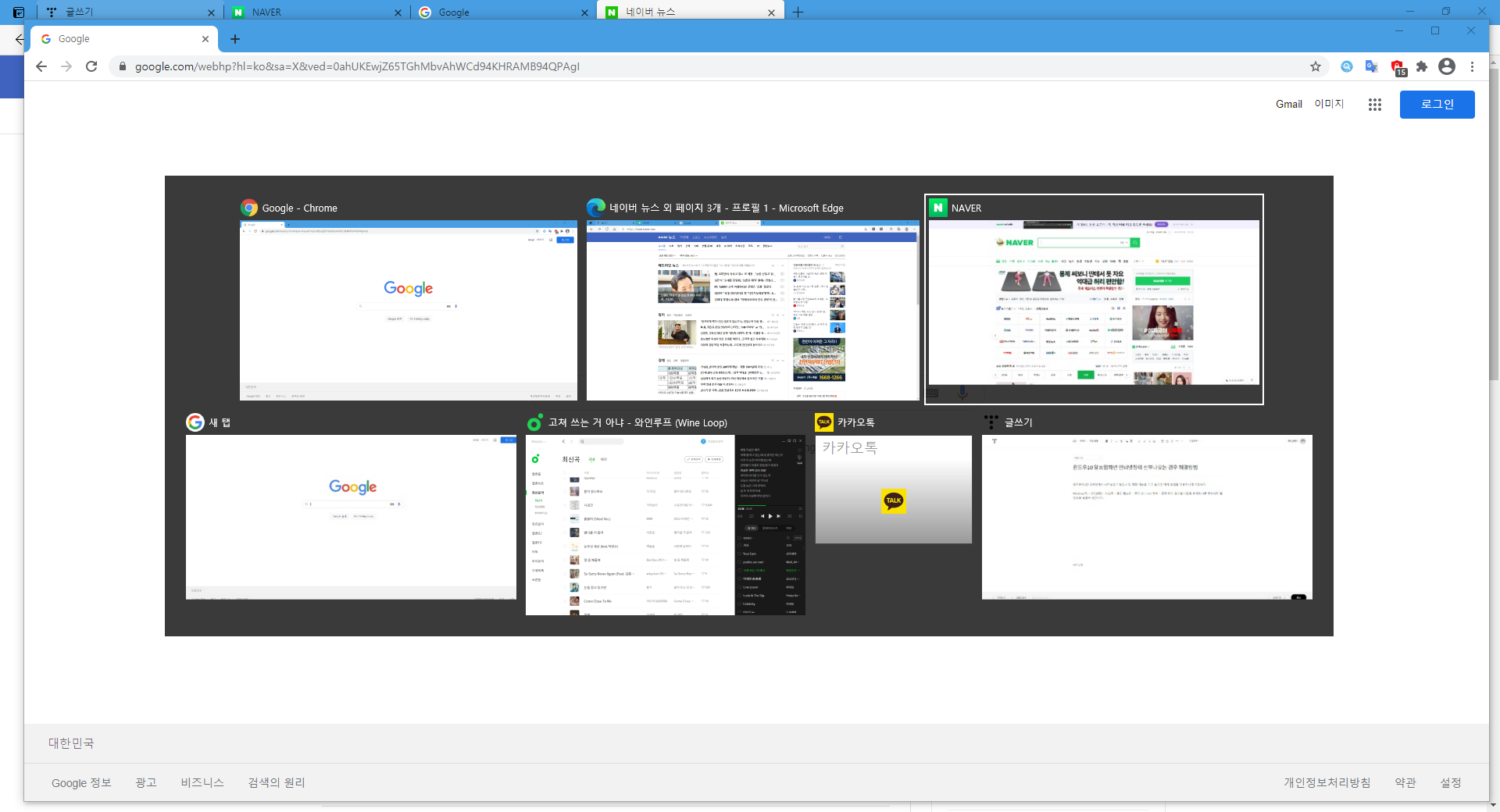Click the scrollbar down arrow on the Edge window

(x=1495, y=805)
